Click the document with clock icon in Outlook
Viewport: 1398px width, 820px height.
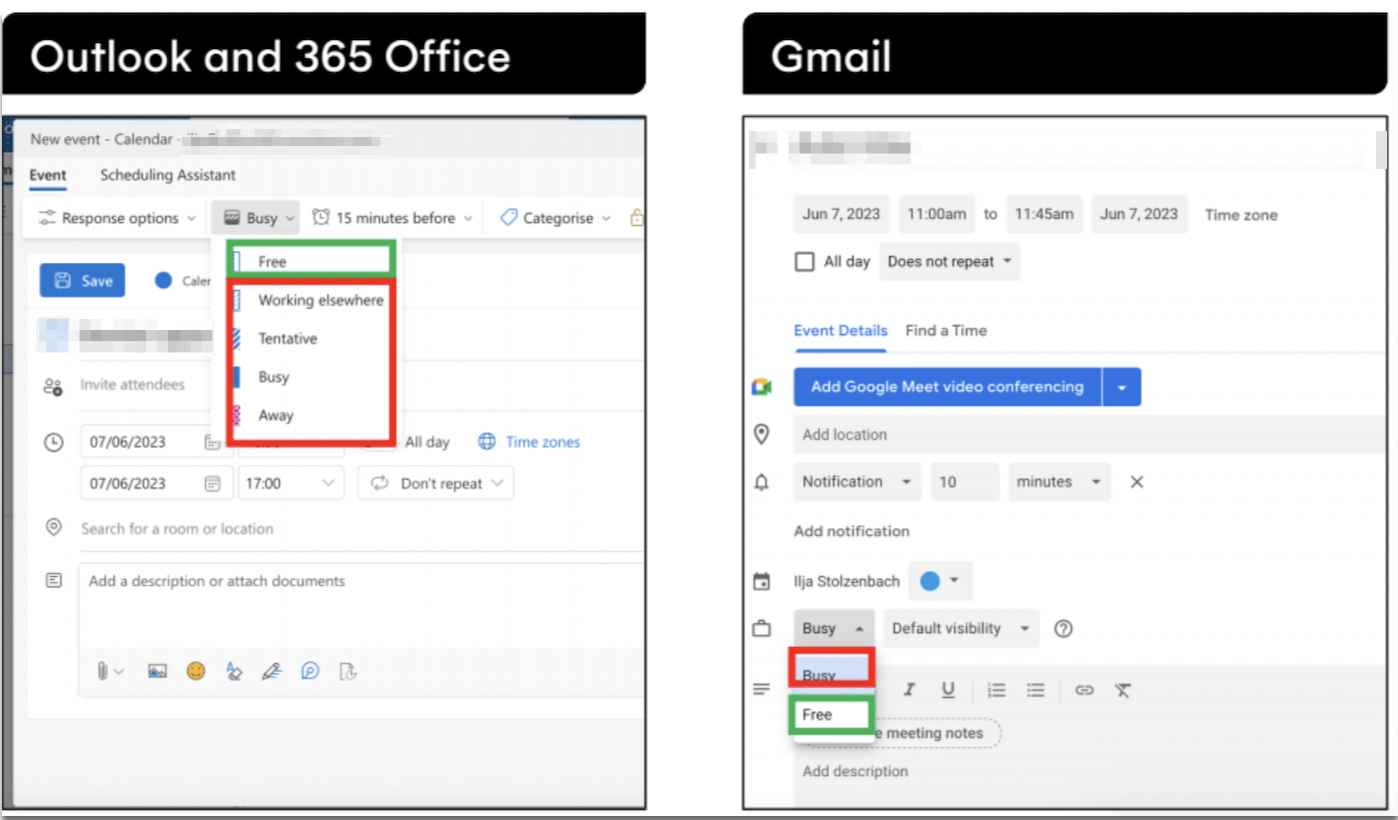pyautogui.click(x=348, y=671)
